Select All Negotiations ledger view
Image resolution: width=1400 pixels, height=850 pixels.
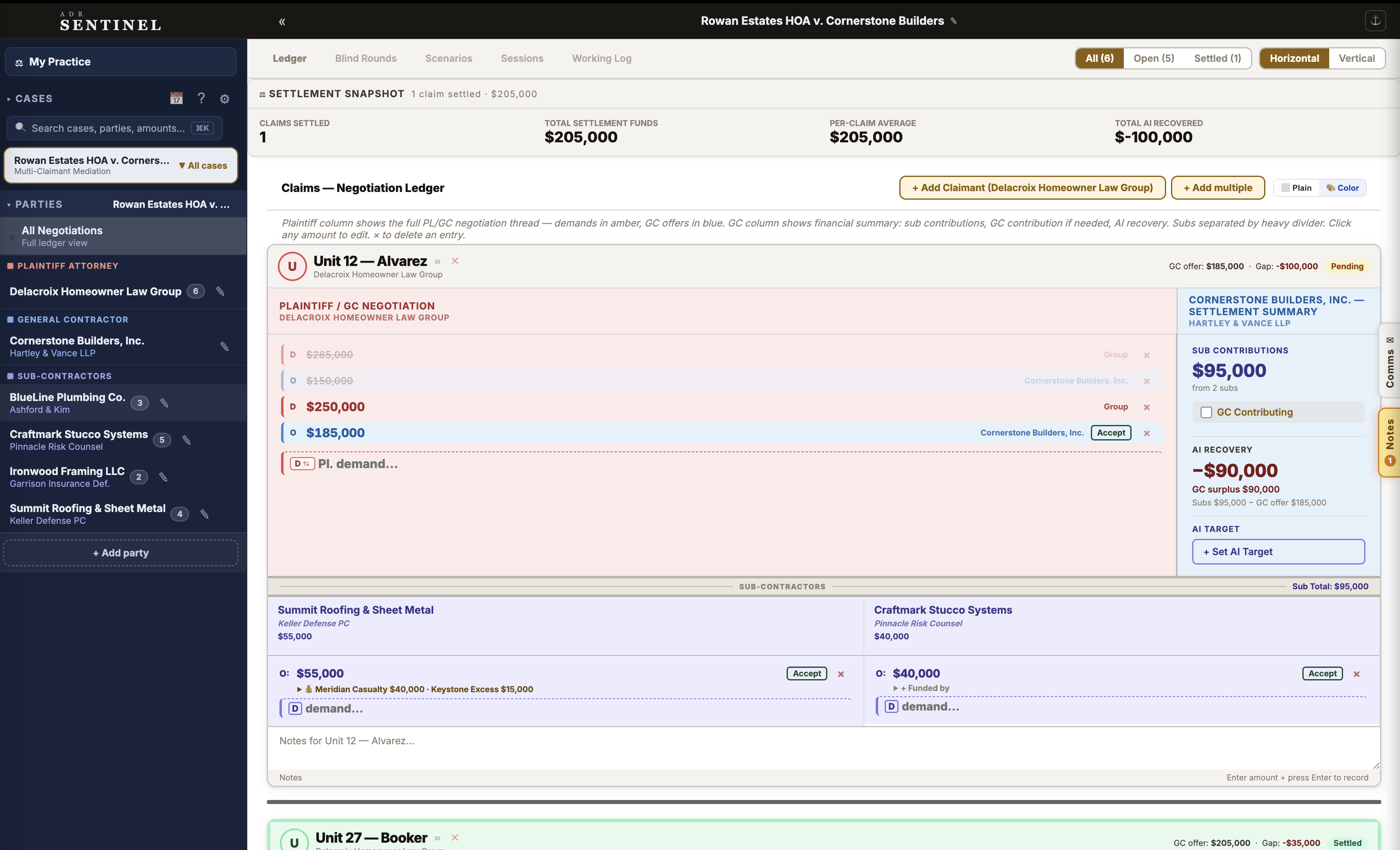(x=123, y=236)
